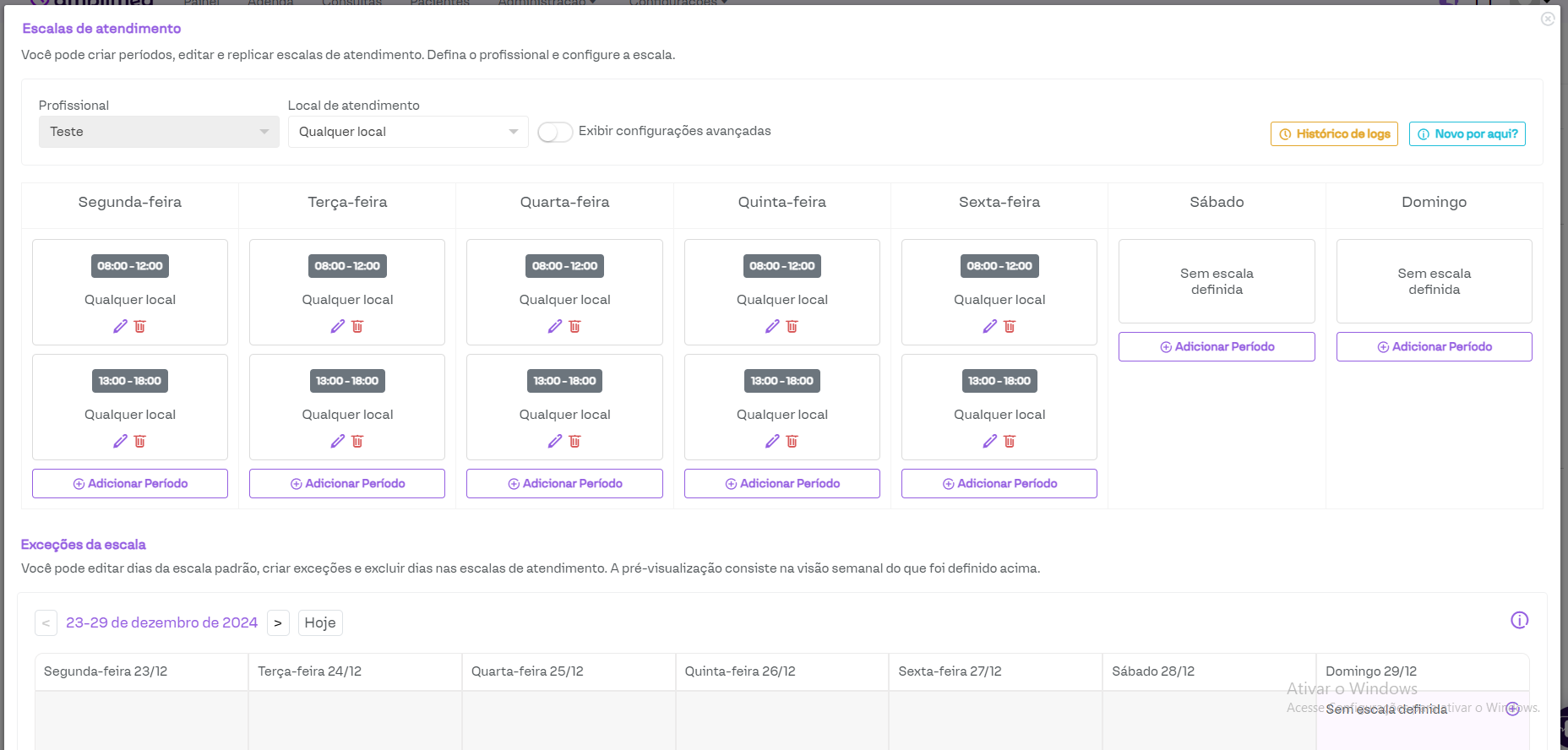Viewport: 1568px width, 750px height.
Task: Open the Profissional dropdown showing Teste
Action: click(159, 132)
